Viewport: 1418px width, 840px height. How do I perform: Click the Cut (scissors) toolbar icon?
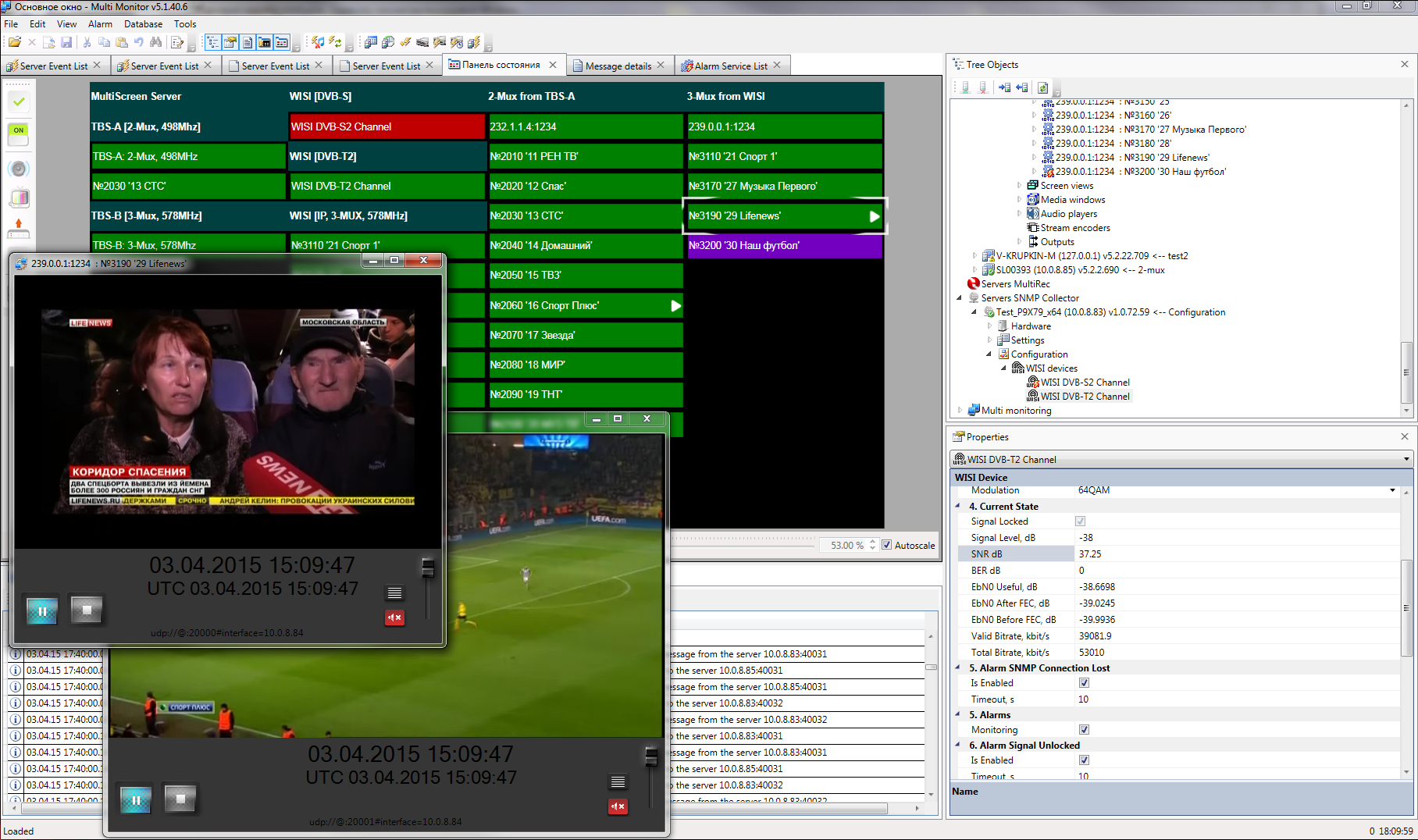click(87, 42)
